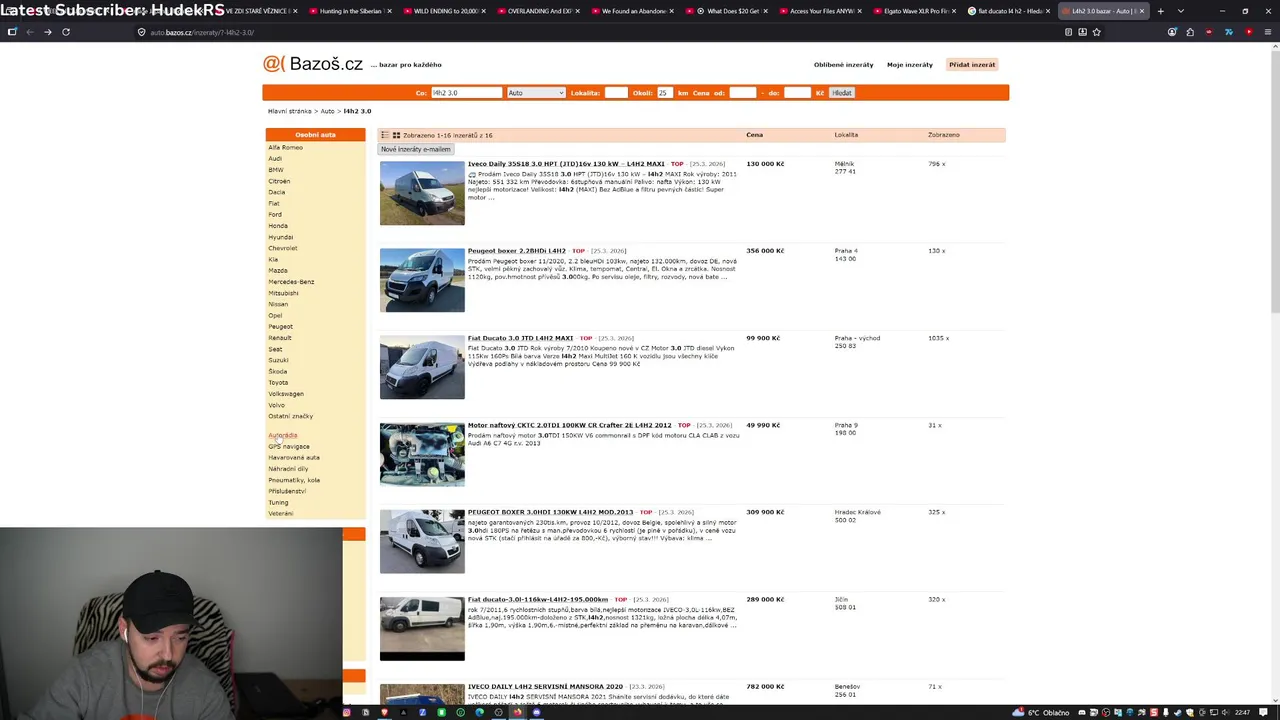Open 'Hunting in the Siberian' tab
This screenshot has height=720, width=1280.
[348, 11]
